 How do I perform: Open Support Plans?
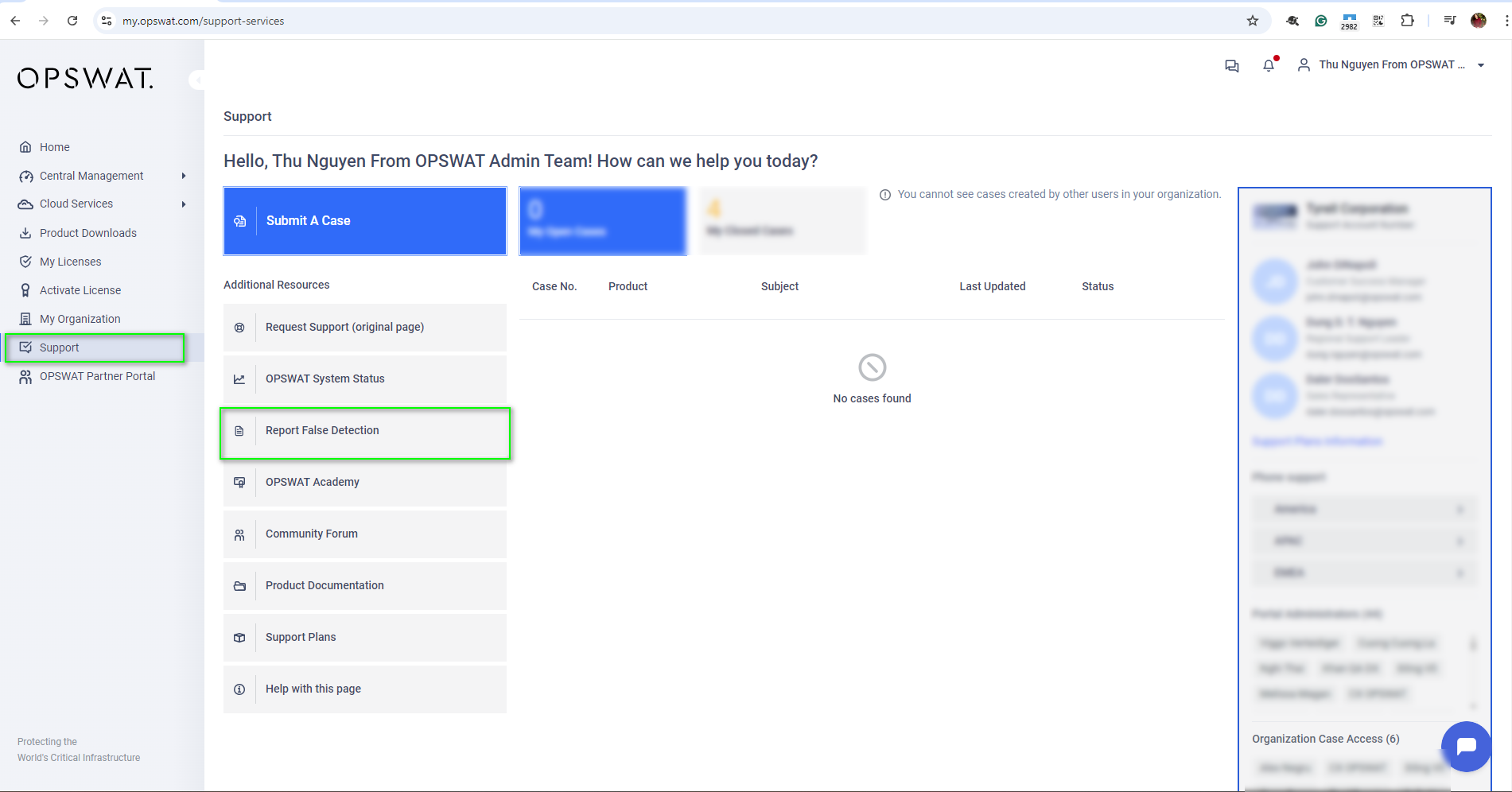click(x=365, y=637)
